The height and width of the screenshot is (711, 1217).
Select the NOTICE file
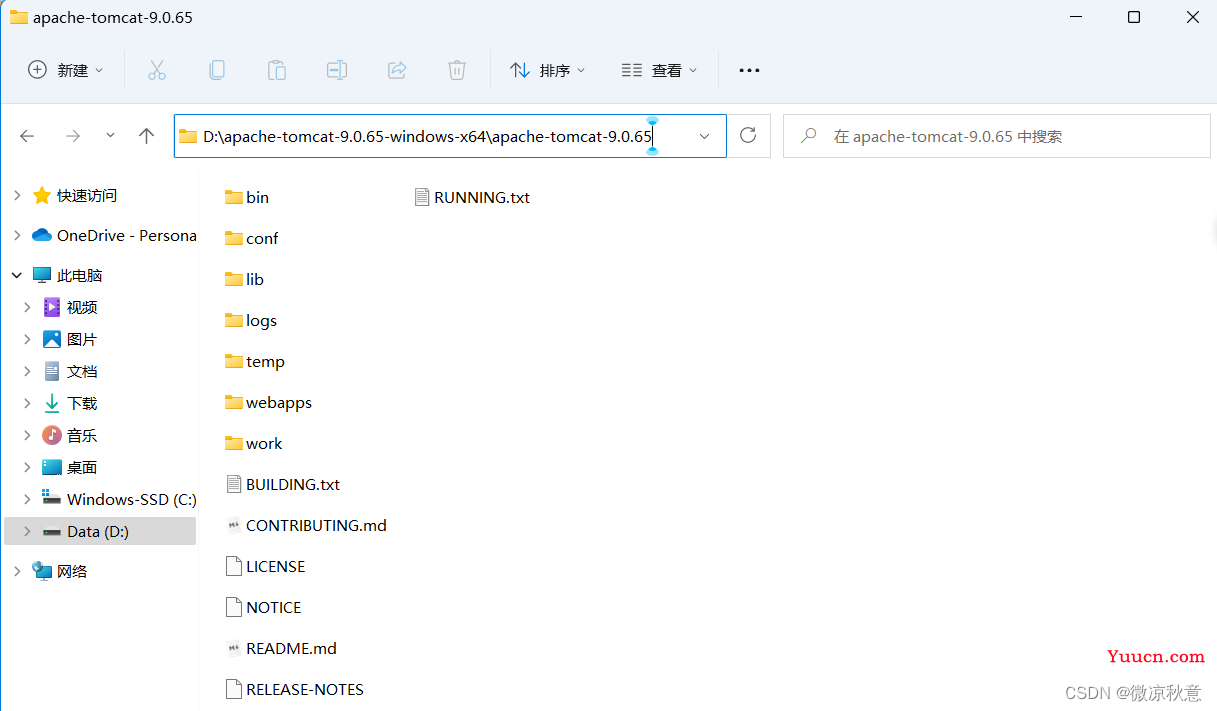click(263, 607)
